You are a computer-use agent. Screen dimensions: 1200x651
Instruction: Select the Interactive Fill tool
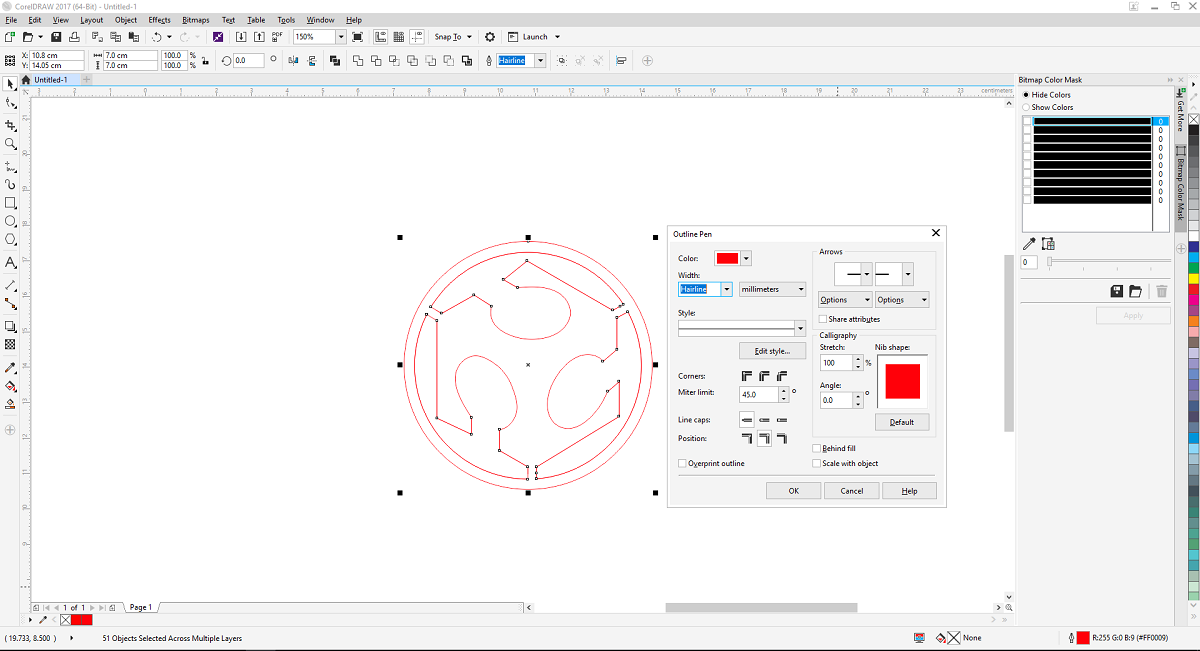click(x=10, y=386)
